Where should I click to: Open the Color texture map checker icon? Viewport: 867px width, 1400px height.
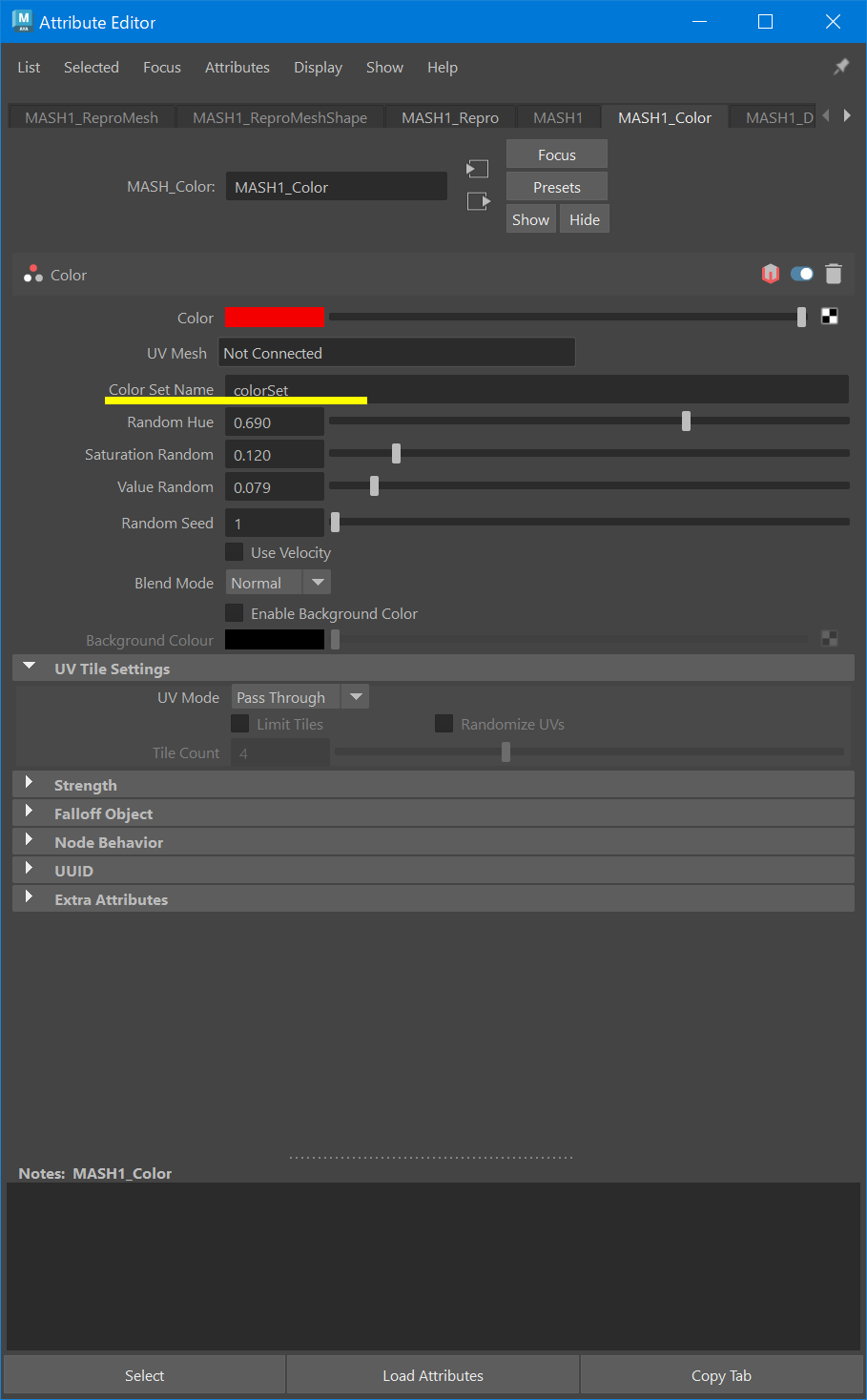pos(829,316)
